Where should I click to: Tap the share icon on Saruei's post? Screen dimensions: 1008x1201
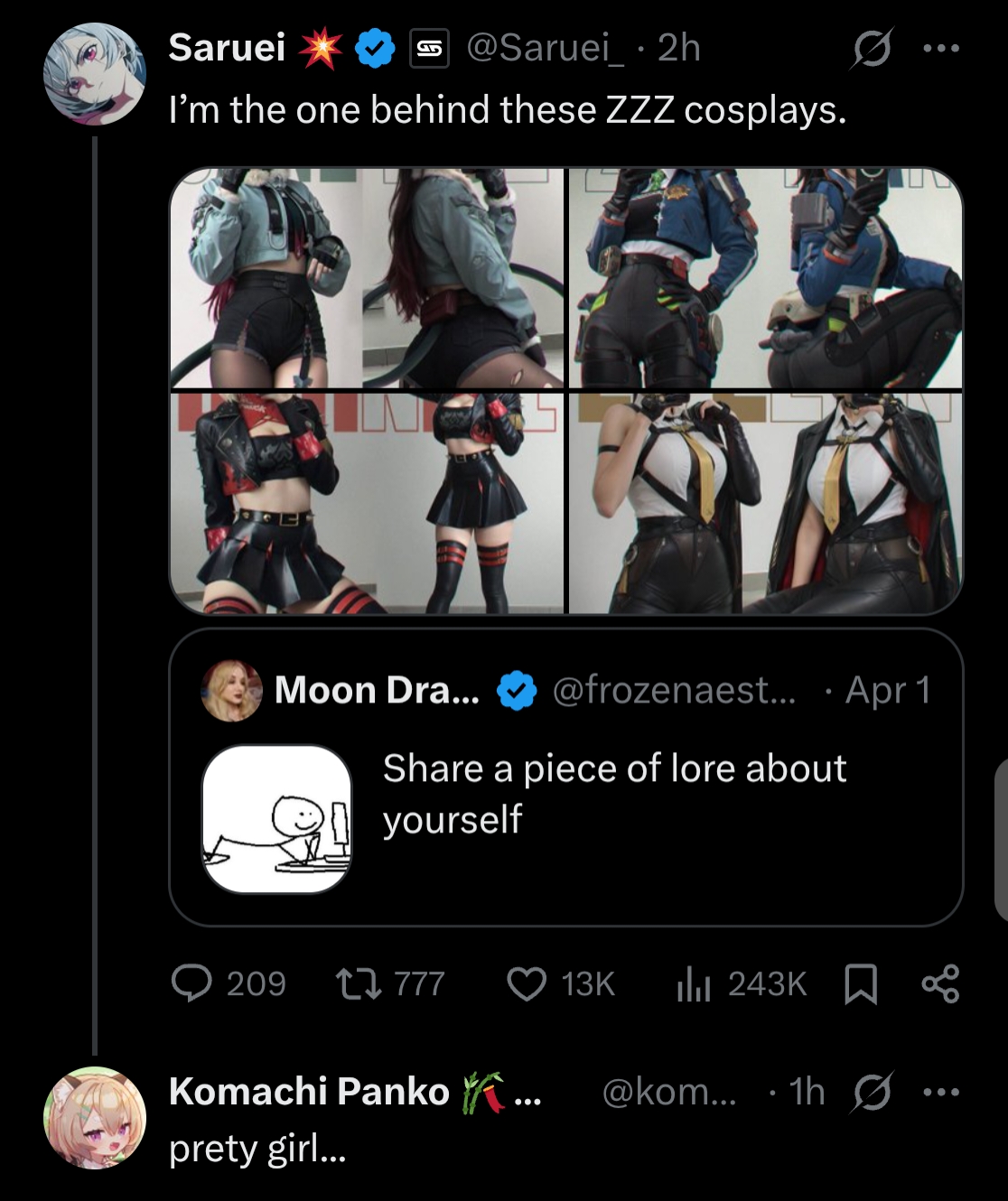[x=940, y=983]
